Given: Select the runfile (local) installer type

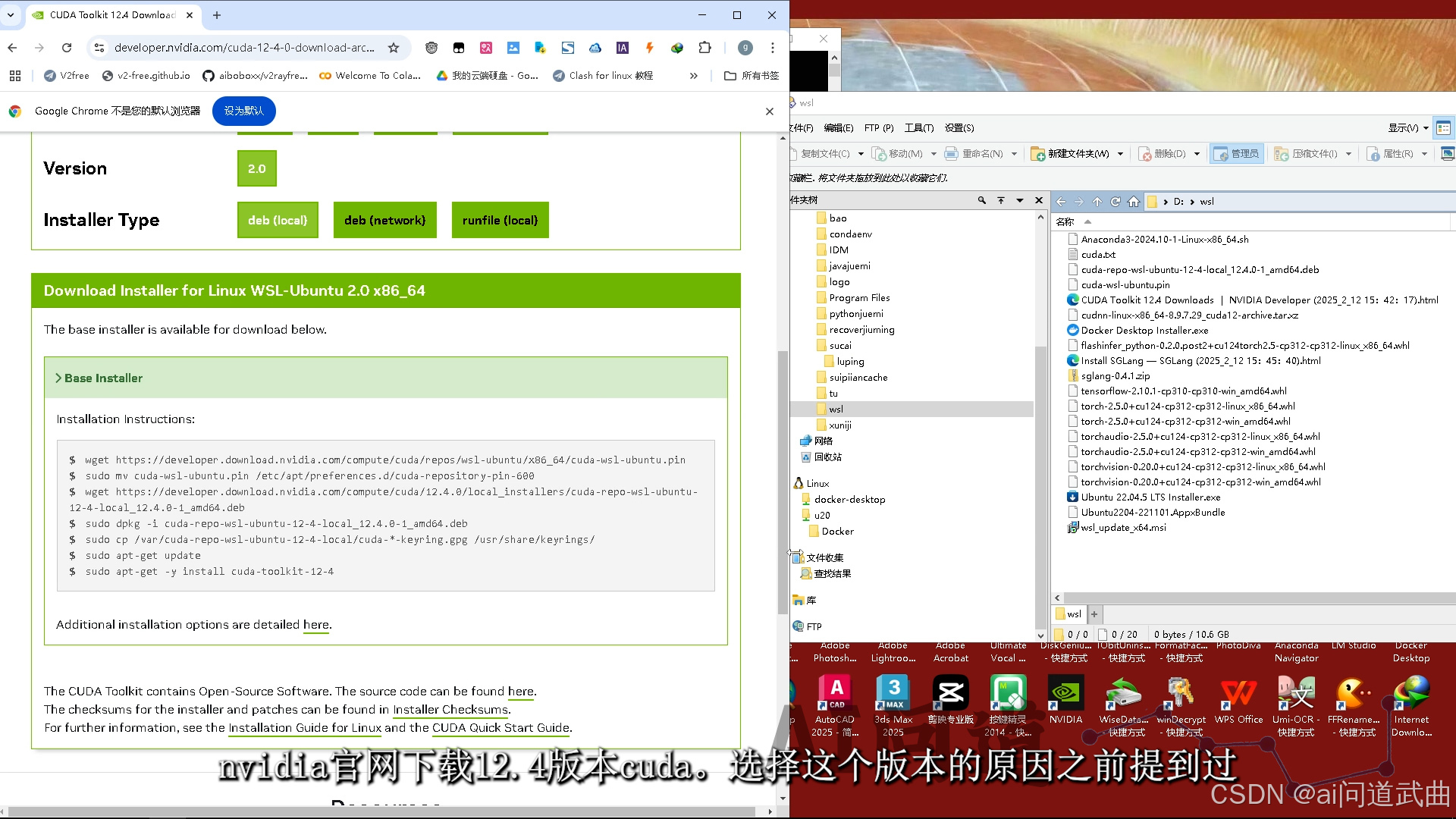Looking at the screenshot, I should point(500,220).
